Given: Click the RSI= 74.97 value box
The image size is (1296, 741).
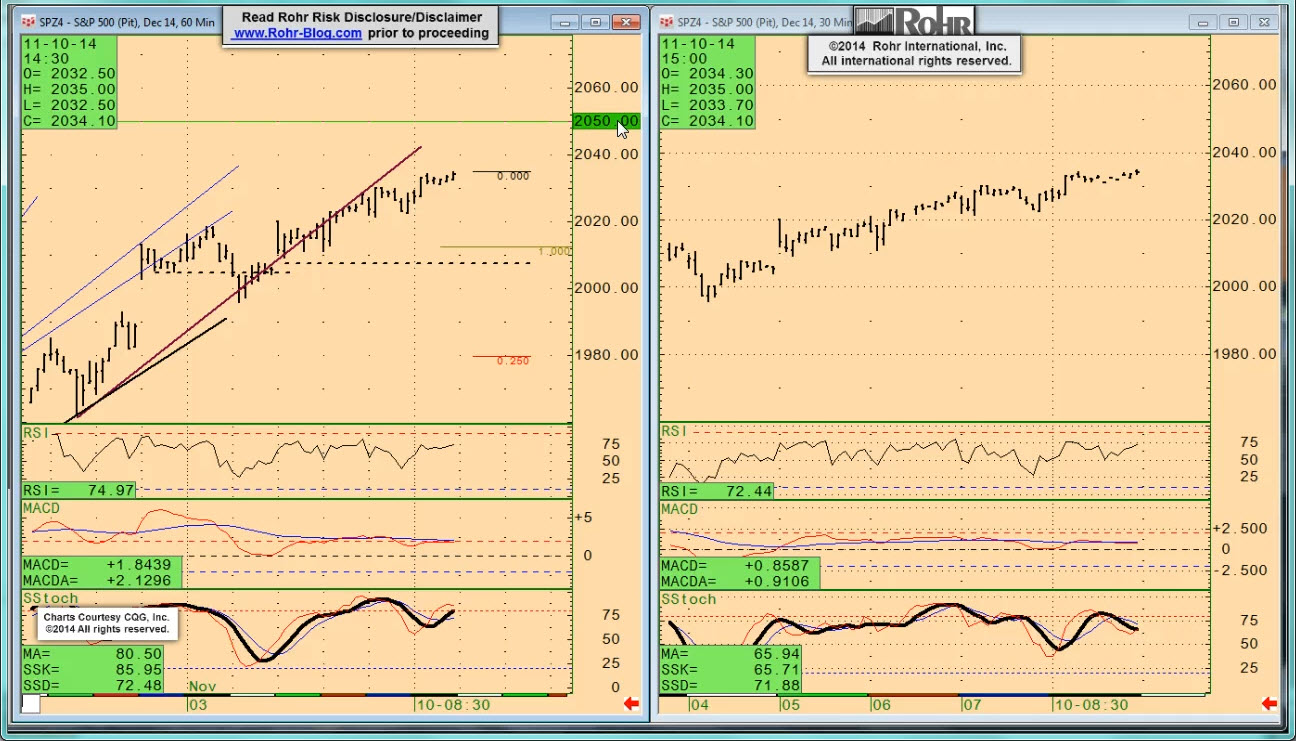Looking at the screenshot, I should pyautogui.click(x=79, y=490).
